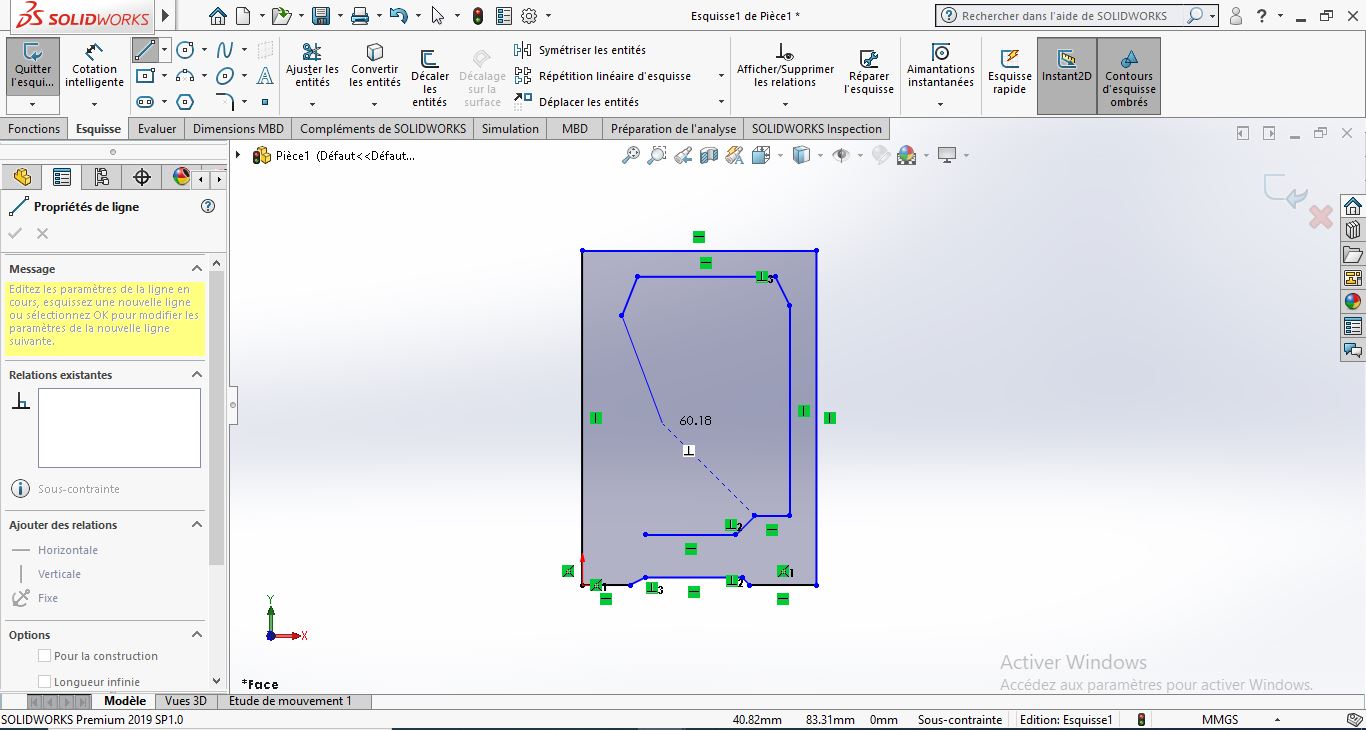The width and height of the screenshot is (1366, 730).
Task: Select the Sketch Fillet tool
Action: (x=225, y=102)
